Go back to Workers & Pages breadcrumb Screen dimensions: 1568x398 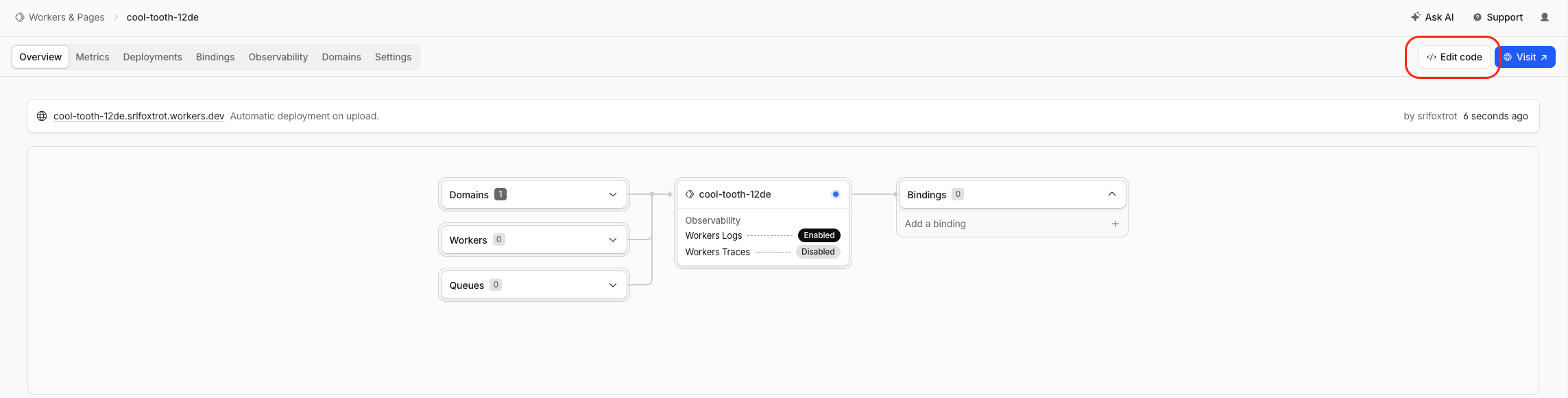pyautogui.click(x=67, y=17)
